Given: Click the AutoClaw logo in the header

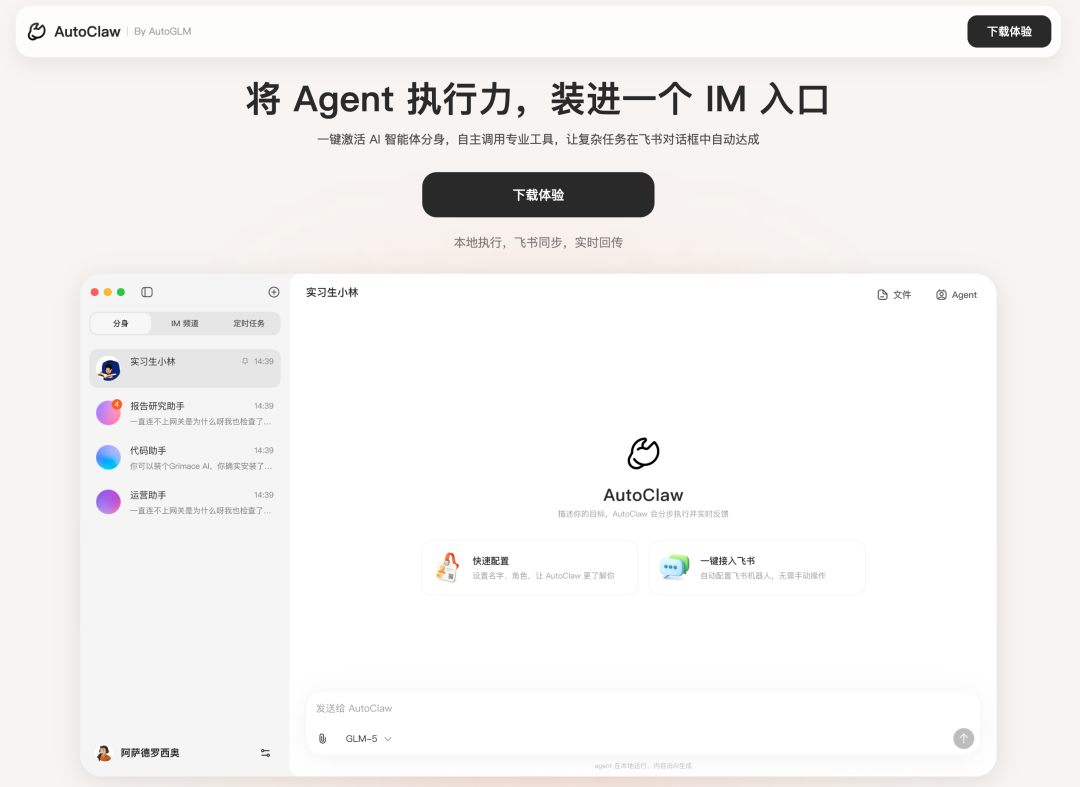Looking at the screenshot, I should (x=73, y=31).
